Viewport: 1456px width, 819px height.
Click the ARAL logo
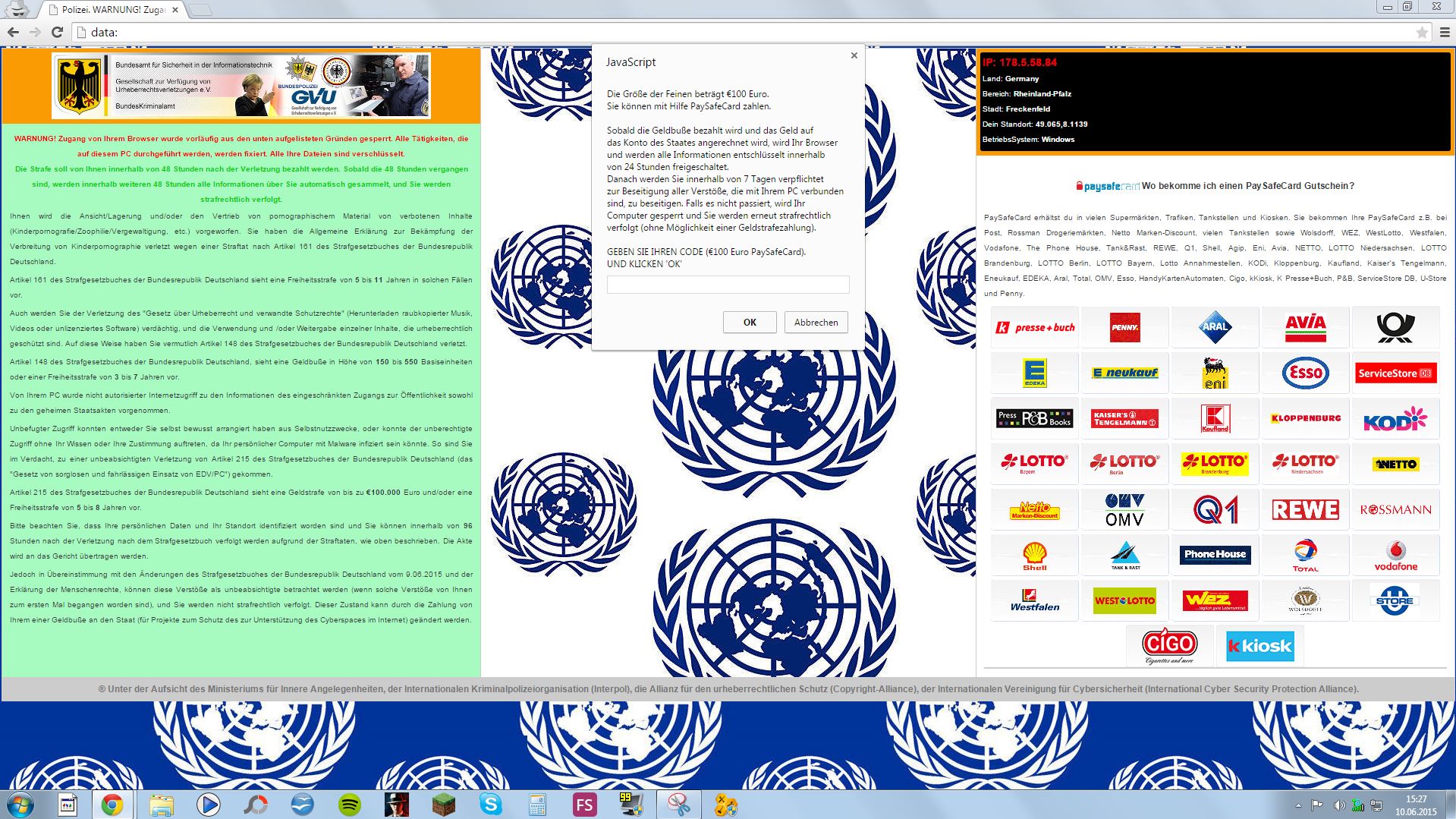coord(1215,327)
